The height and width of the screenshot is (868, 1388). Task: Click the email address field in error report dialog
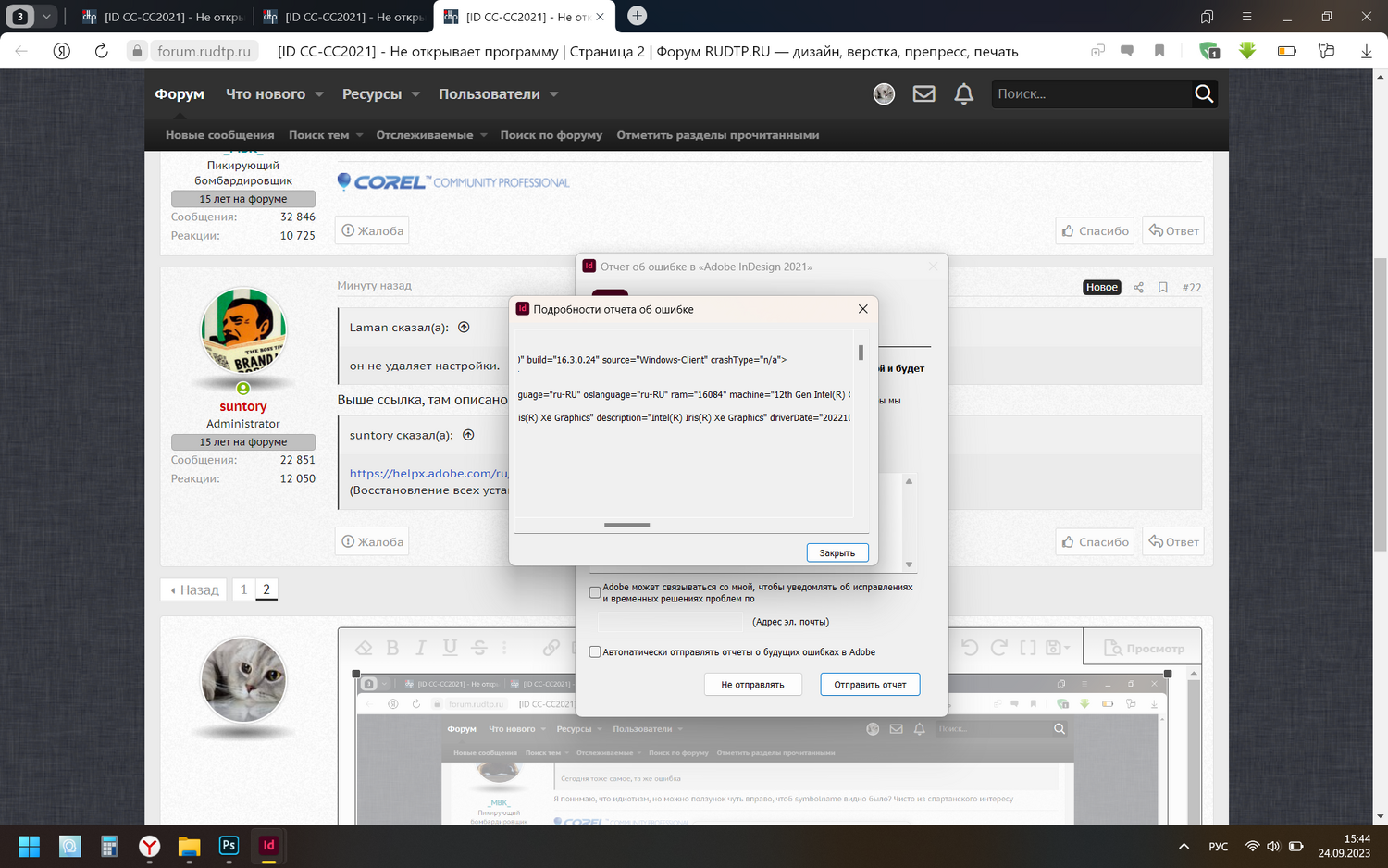tap(670, 622)
